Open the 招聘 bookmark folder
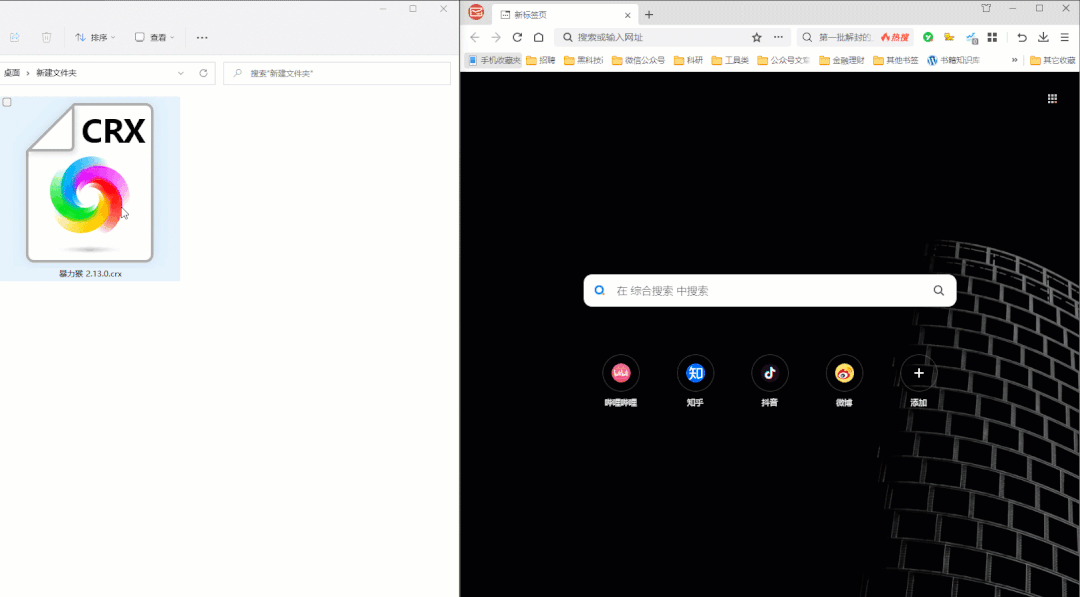 tap(541, 61)
